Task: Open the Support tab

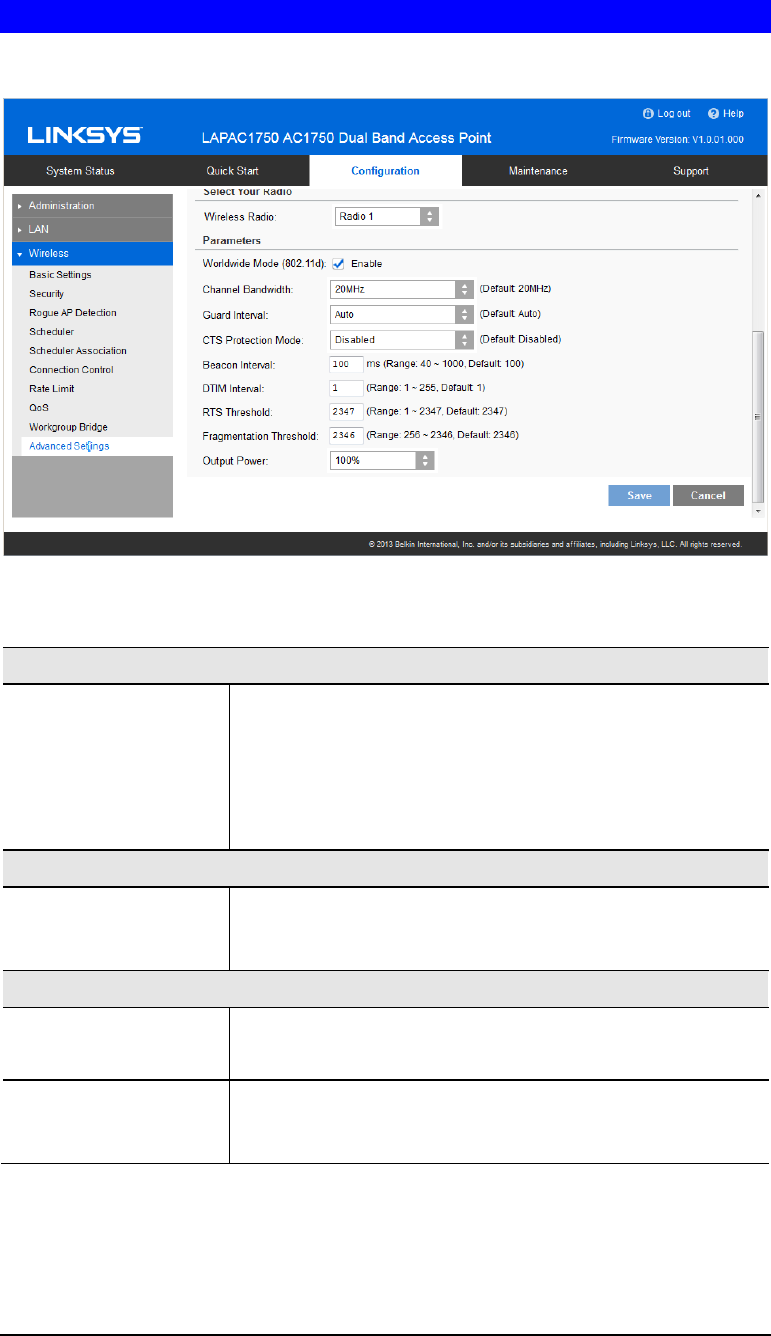Action: [x=691, y=171]
